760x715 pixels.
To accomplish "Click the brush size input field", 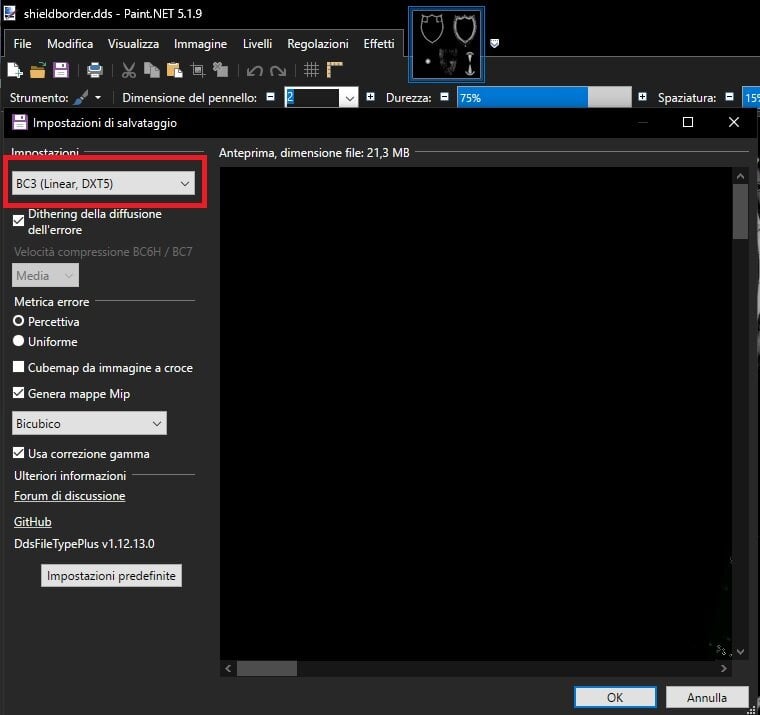I will click(x=312, y=98).
